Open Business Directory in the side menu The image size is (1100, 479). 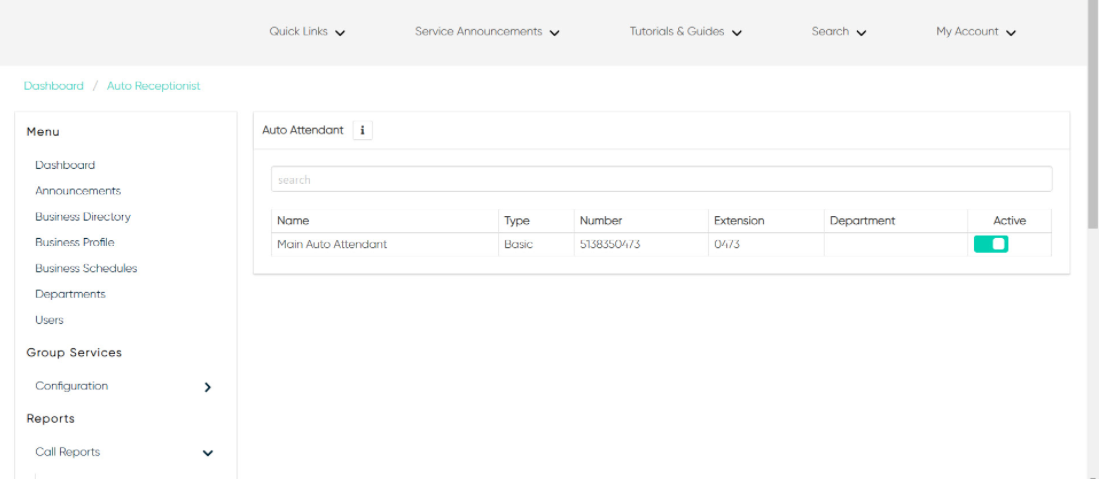[x=83, y=217]
